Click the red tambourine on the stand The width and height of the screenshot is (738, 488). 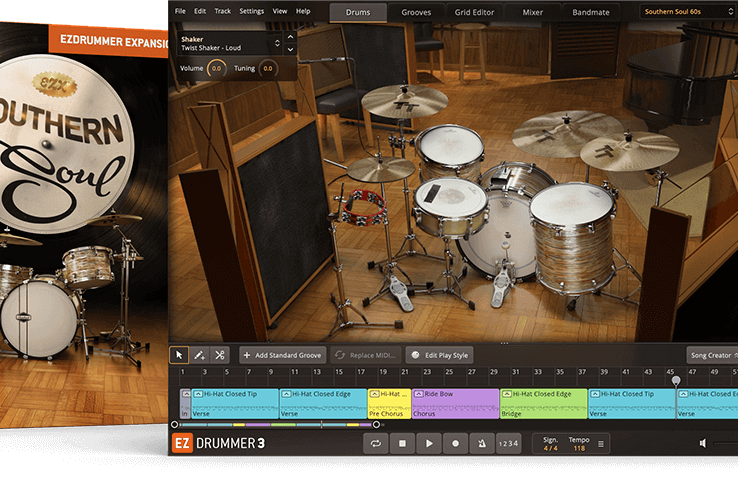point(365,206)
